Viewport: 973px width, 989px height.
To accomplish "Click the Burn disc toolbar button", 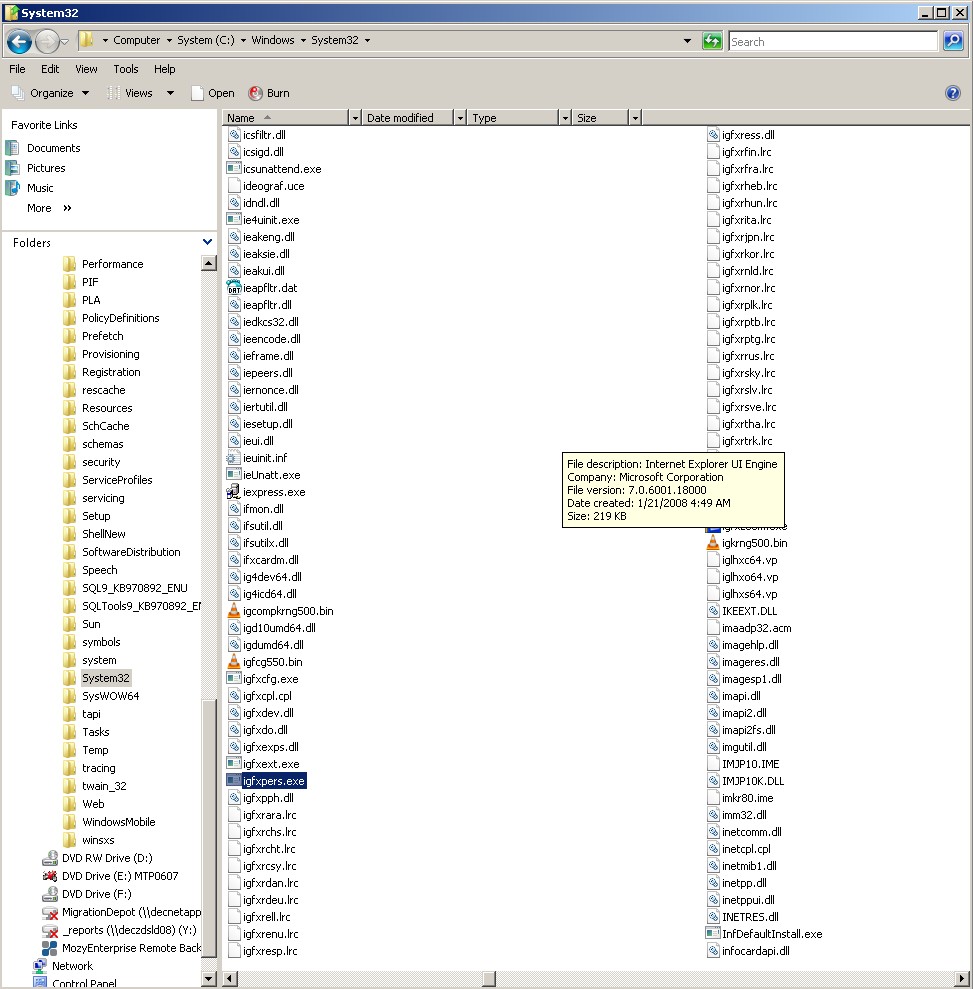I will click(x=269, y=93).
